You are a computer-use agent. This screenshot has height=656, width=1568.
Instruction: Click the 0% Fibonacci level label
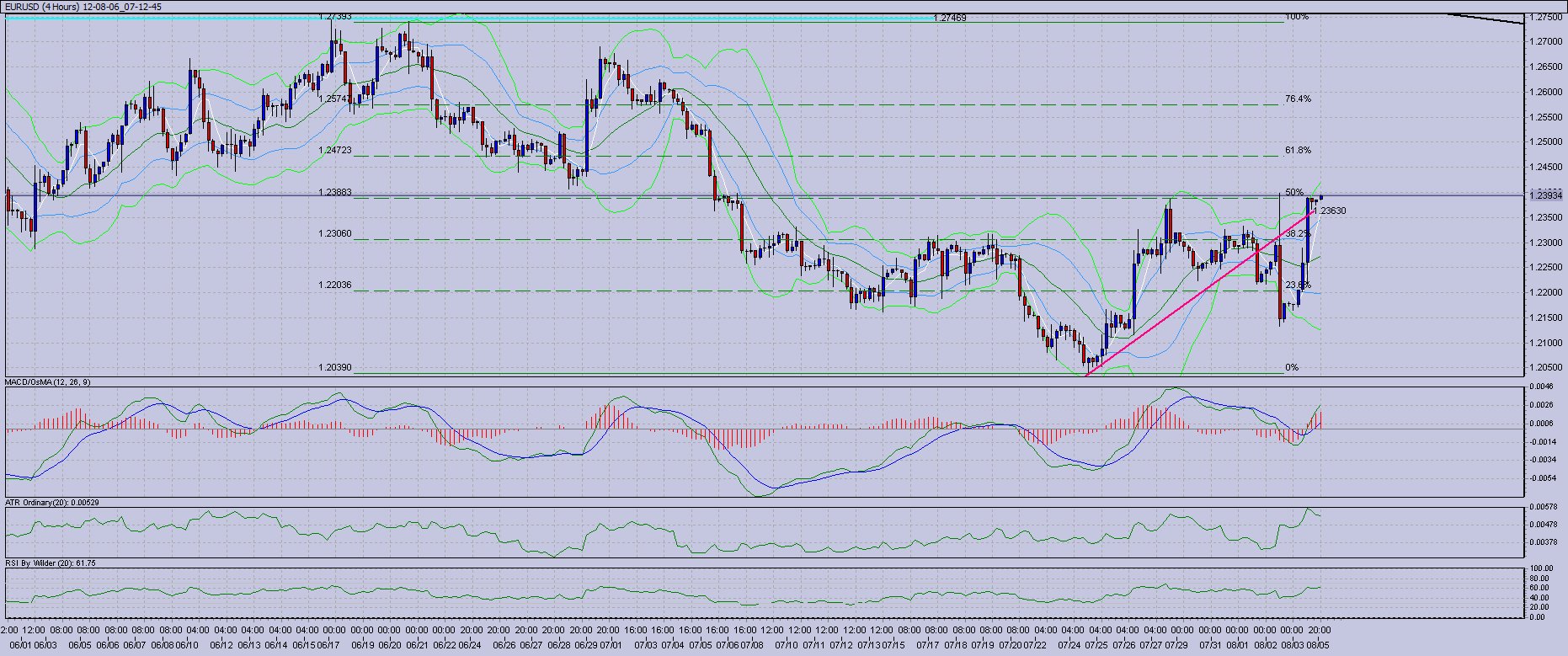point(1292,368)
